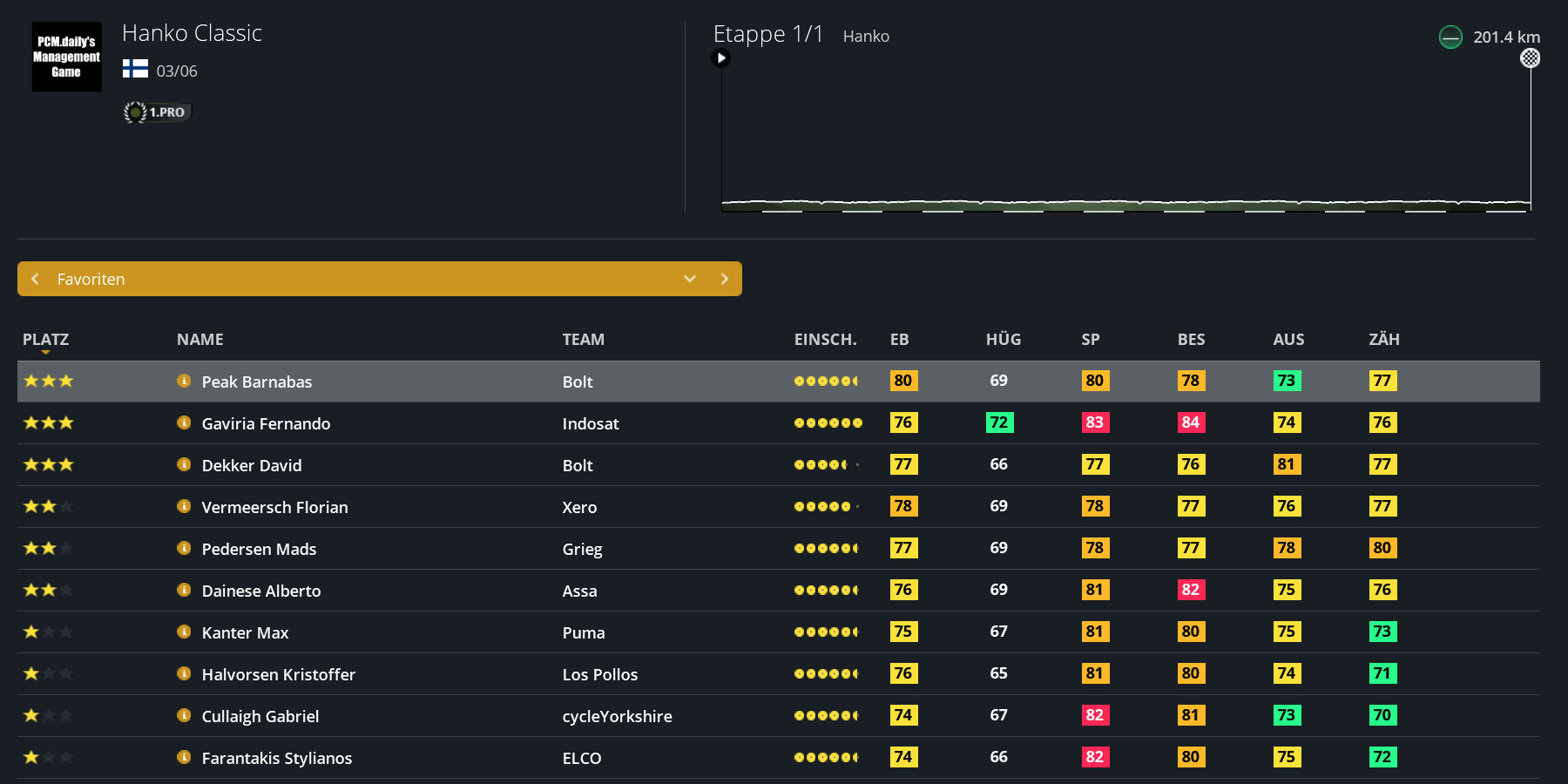Image resolution: width=1568 pixels, height=784 pixels.
Task: Open the PCM.daily's Management Game logo
Action: click(x=67, y=57)
